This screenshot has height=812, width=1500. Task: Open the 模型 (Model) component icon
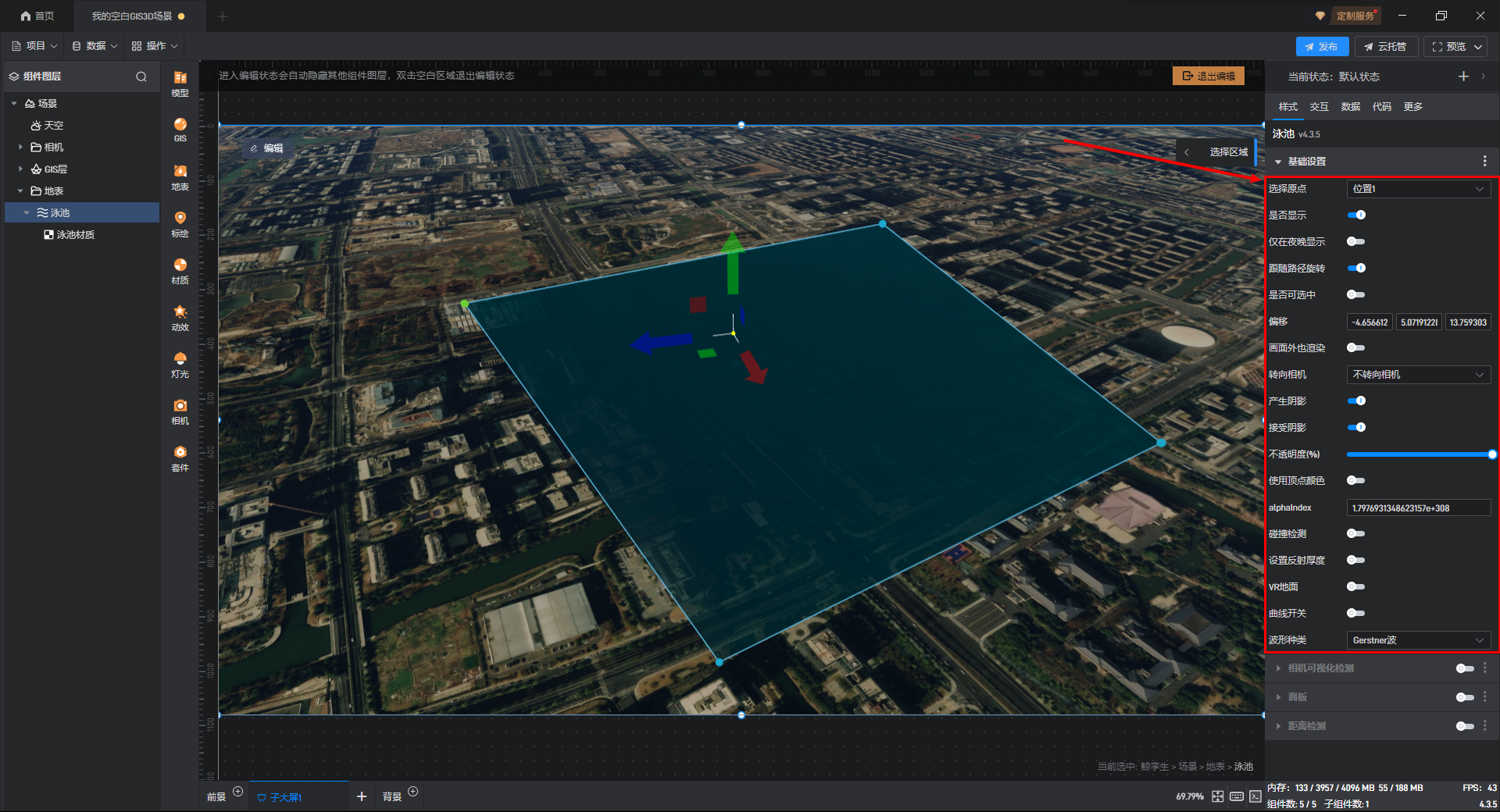pyautogui.click(x=180, y=83)
